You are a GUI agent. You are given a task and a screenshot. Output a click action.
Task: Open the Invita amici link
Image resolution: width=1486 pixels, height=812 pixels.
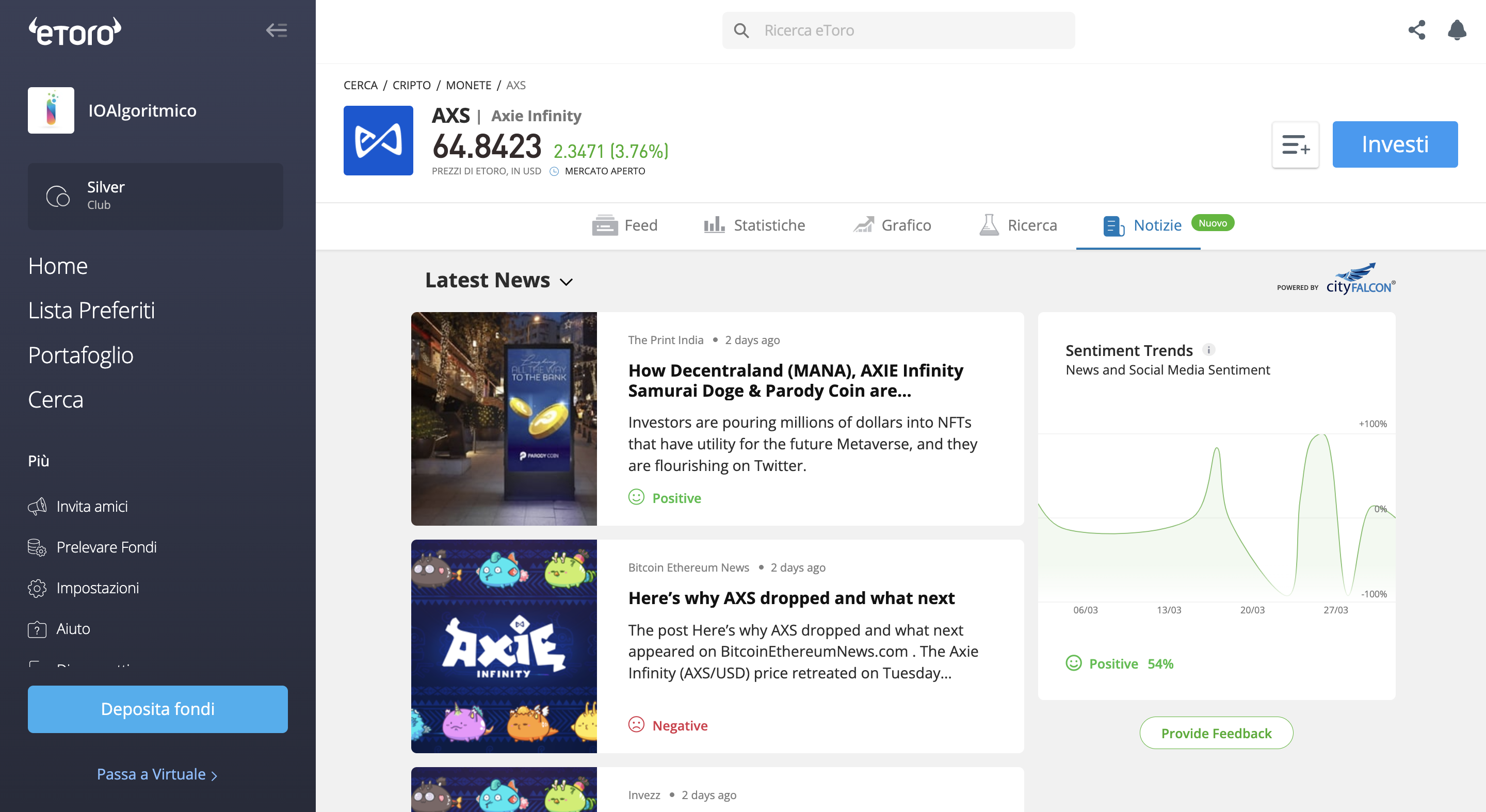coord(92,507)
